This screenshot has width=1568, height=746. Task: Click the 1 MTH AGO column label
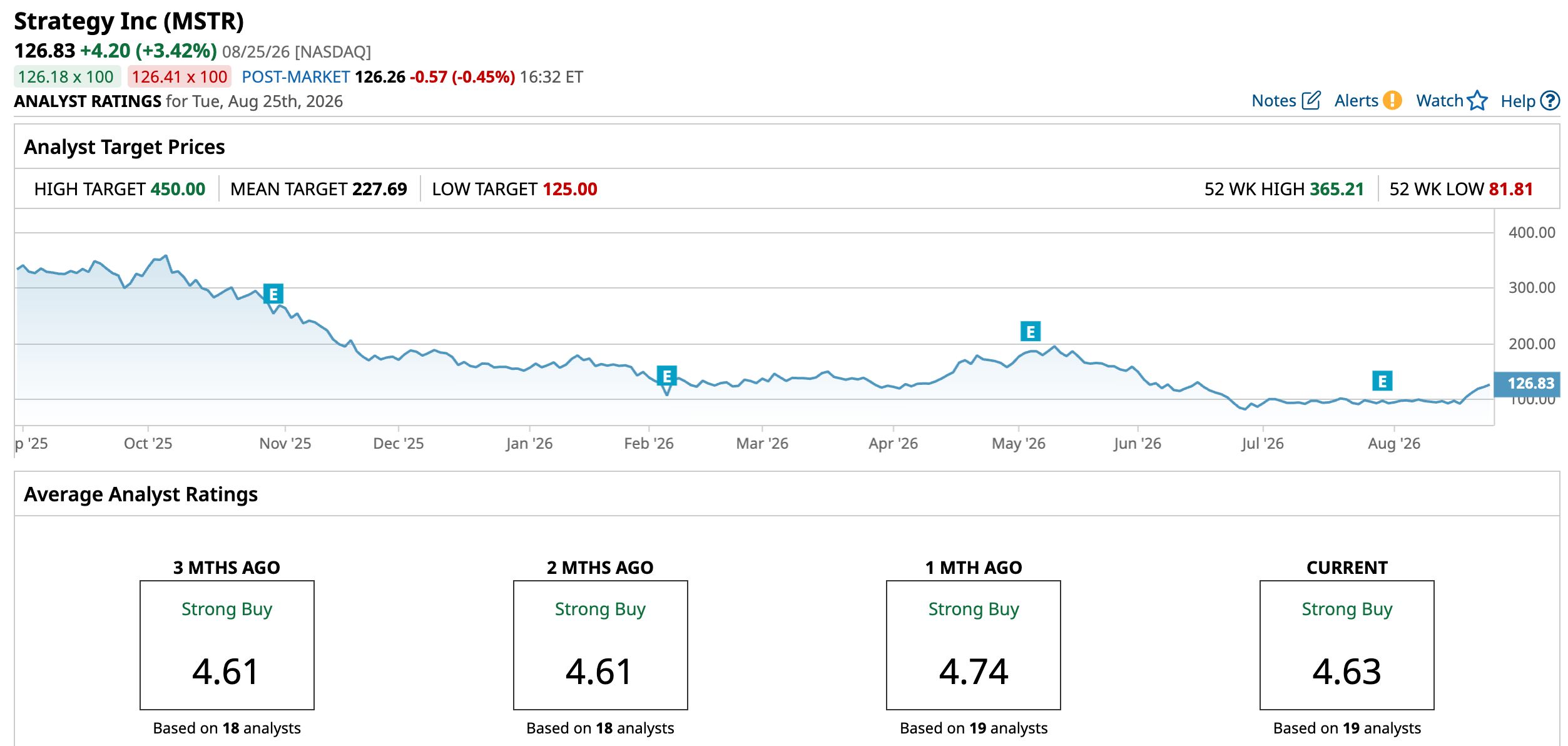[974, 568]
